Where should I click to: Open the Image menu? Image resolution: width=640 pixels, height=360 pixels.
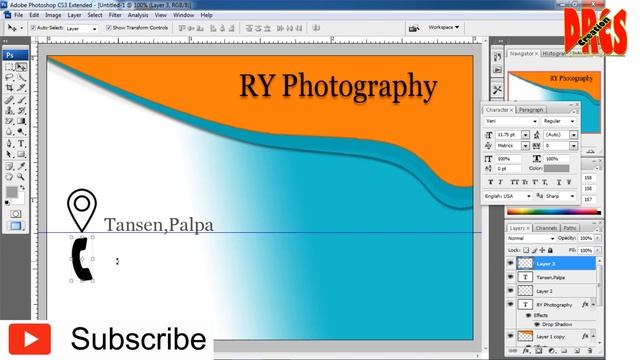53,15
